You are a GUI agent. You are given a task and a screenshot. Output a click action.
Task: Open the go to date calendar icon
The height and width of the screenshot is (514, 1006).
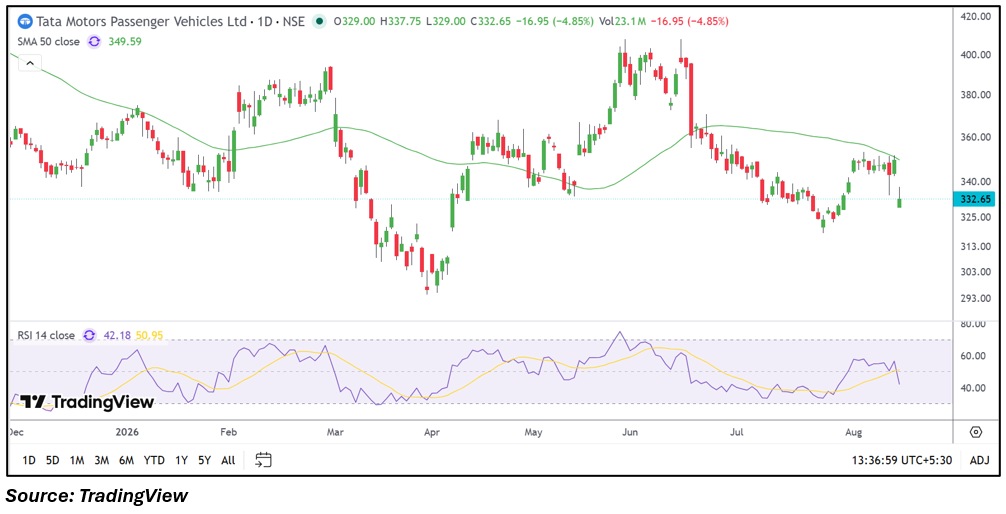click(263, 459)
